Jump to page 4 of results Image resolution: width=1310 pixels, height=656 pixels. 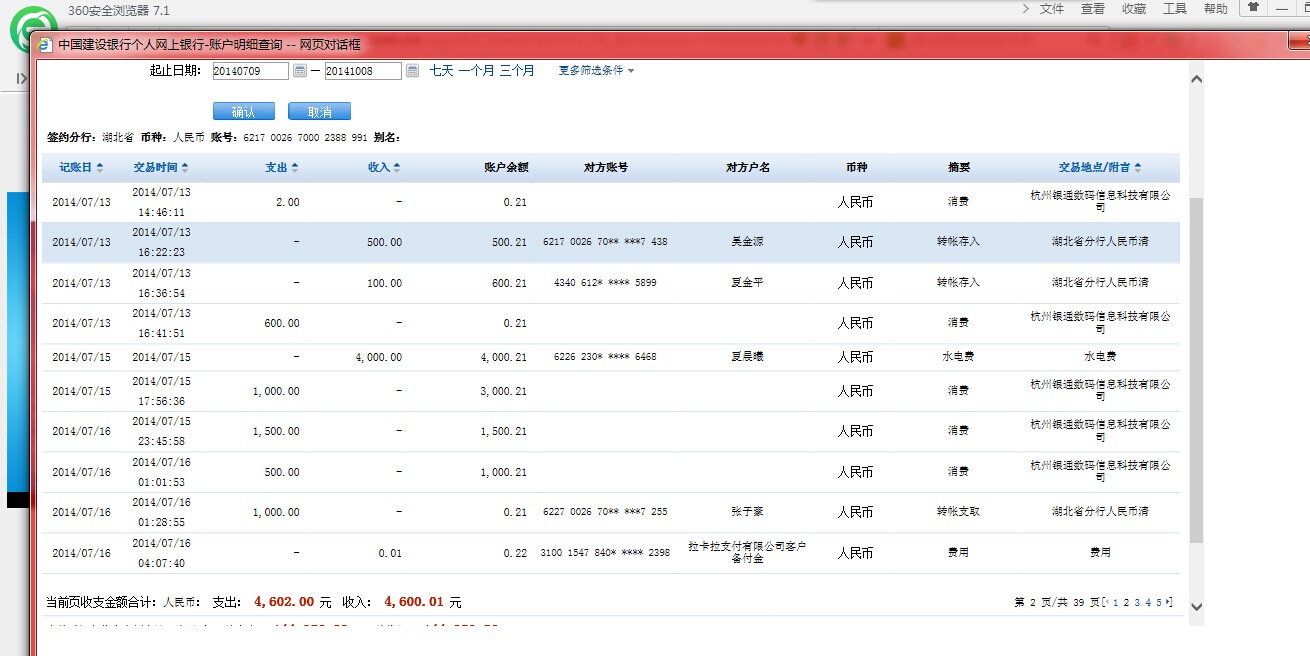point(1148,602)
